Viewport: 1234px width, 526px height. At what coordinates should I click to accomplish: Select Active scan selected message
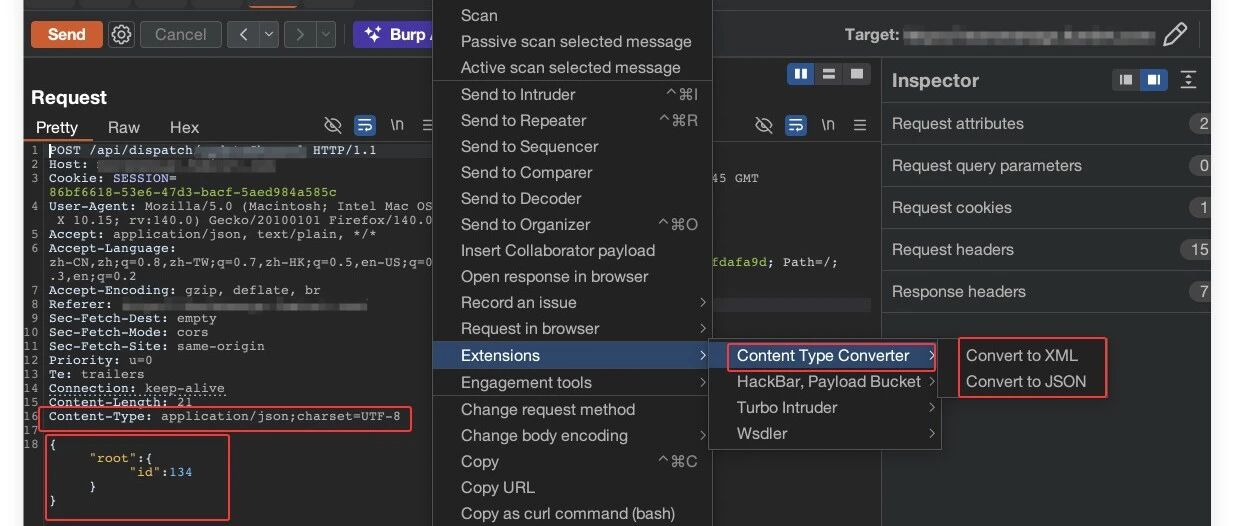(571, 67)
